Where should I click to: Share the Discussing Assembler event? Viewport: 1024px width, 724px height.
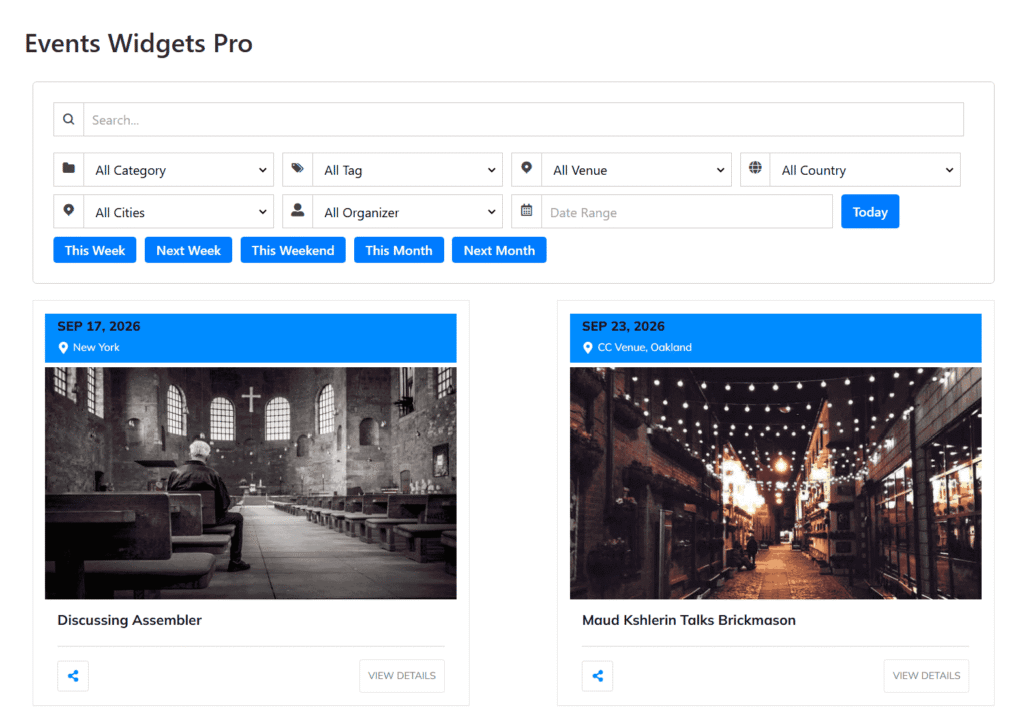click(73, 676)
